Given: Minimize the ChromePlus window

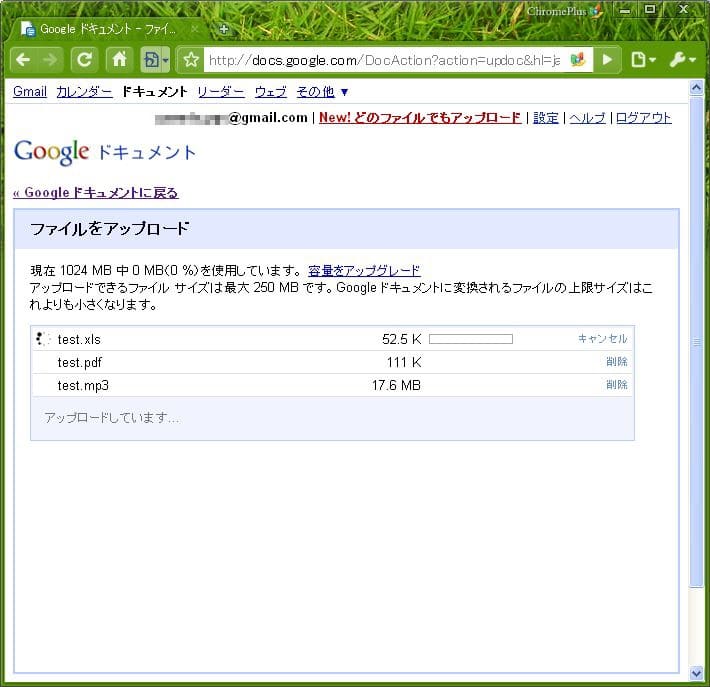Looking at the screenshot, I should (x=625, y=10).
